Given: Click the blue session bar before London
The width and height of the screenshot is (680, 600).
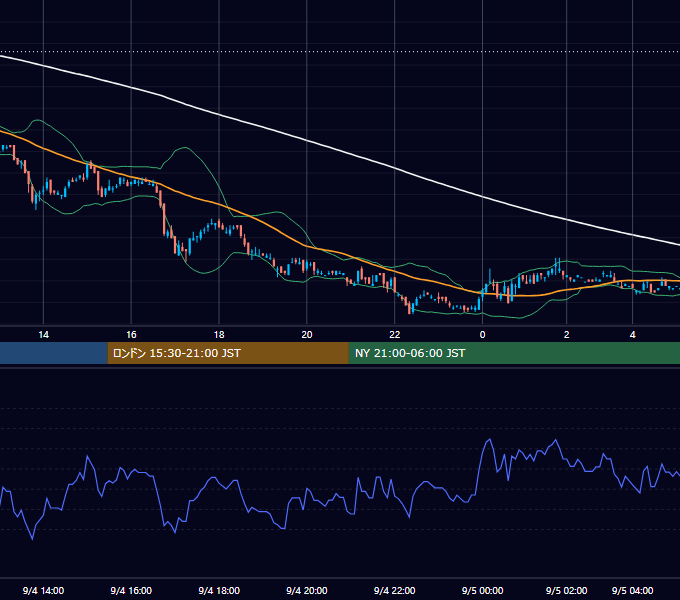Looking at the screenshot, I should click(54, 353).
